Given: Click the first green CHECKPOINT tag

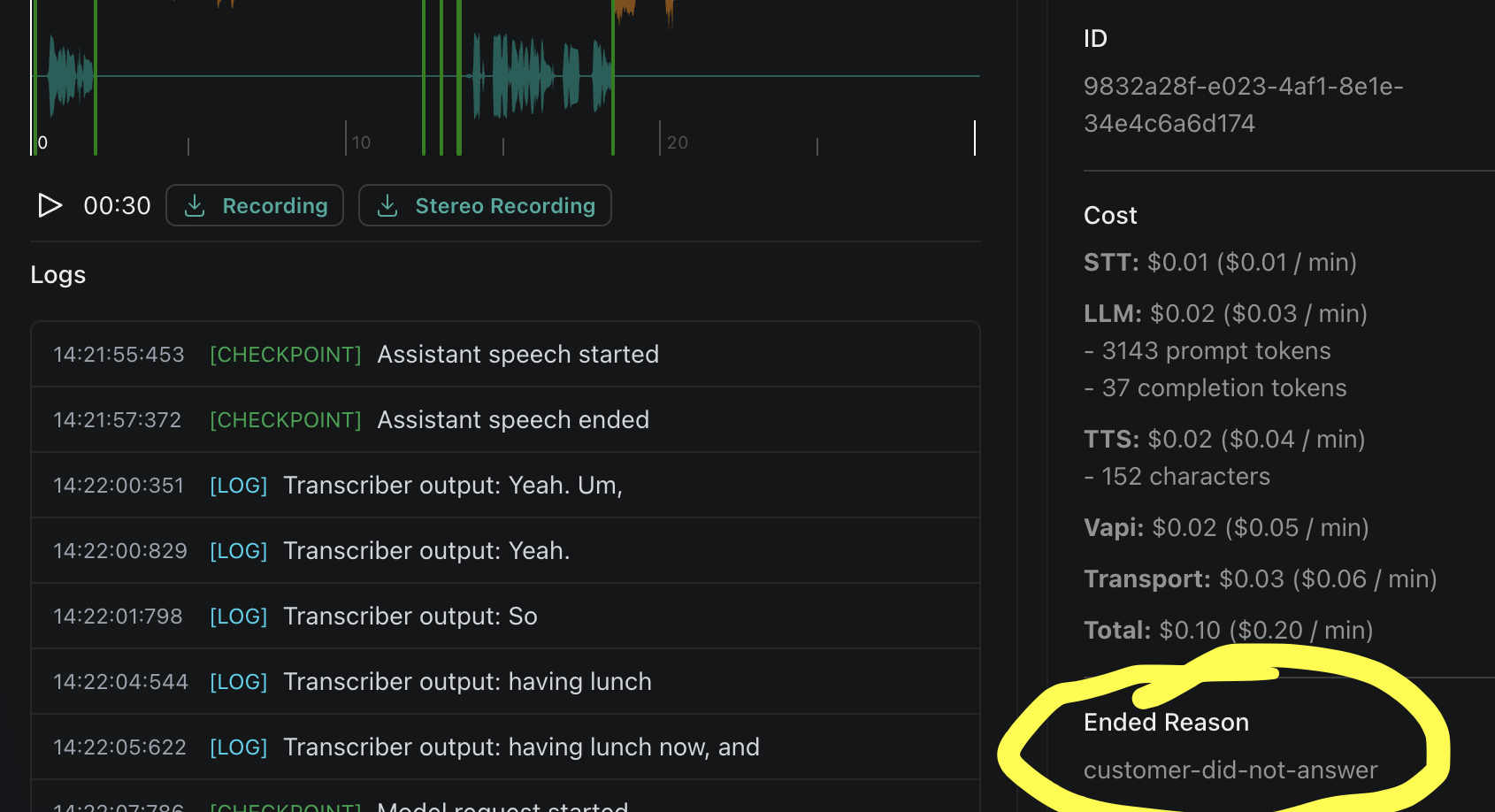Looking at the screenshot, I should click(x=285, y=354).
